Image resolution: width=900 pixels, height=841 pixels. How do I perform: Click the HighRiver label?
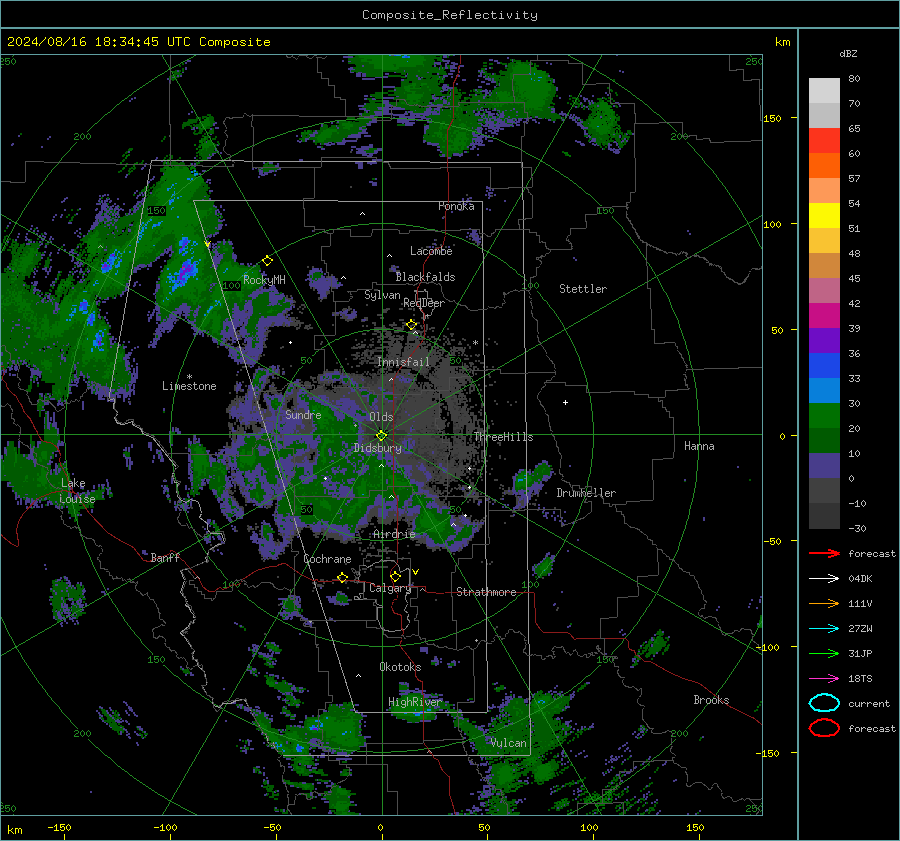pyautogui.click(x=415, y=702)
